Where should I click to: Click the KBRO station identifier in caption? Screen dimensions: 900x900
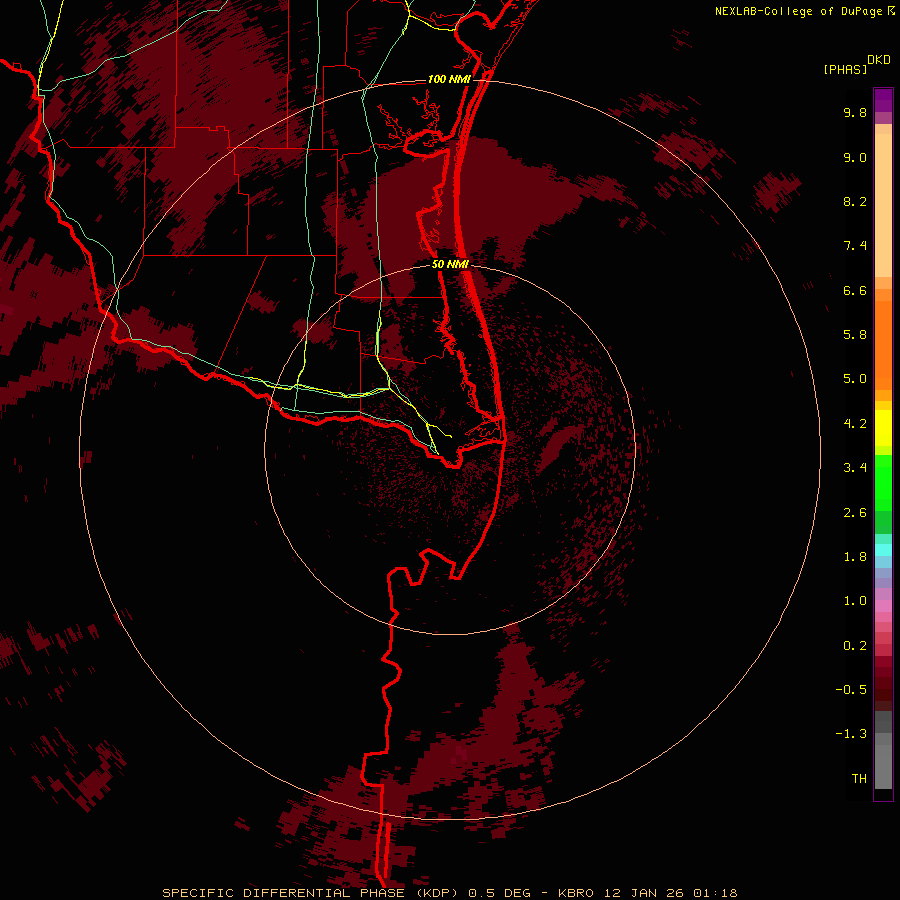tap(576, 893)
